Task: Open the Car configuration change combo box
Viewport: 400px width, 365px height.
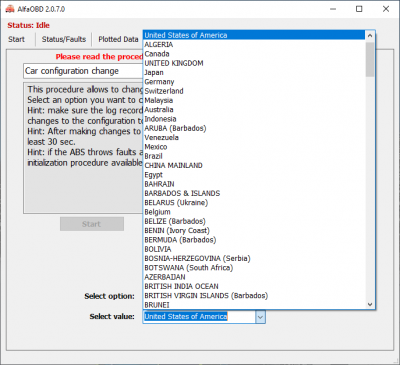Action: tap(83, 71)
